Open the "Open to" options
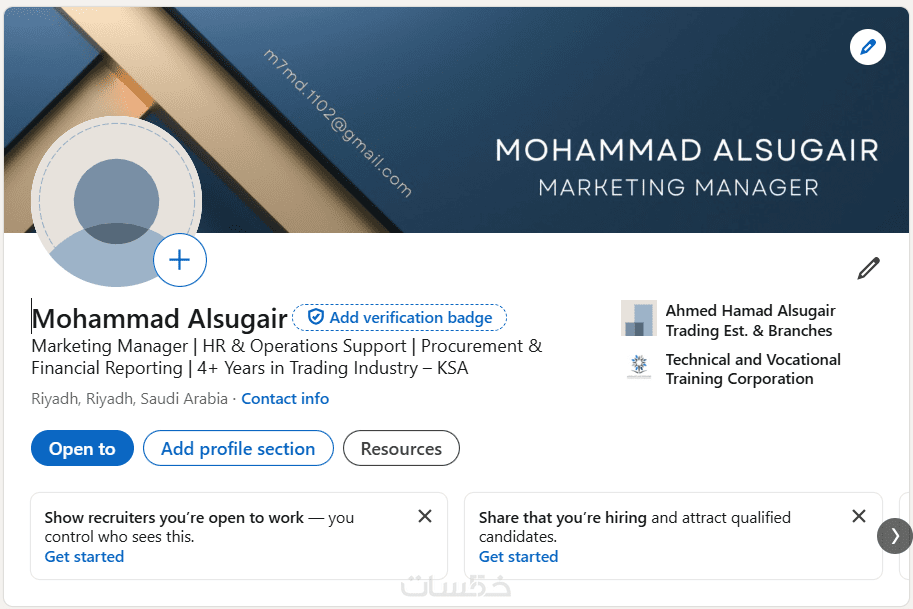Screen dimensions: 913x609 pyautogui.click(x=82, y=449)
